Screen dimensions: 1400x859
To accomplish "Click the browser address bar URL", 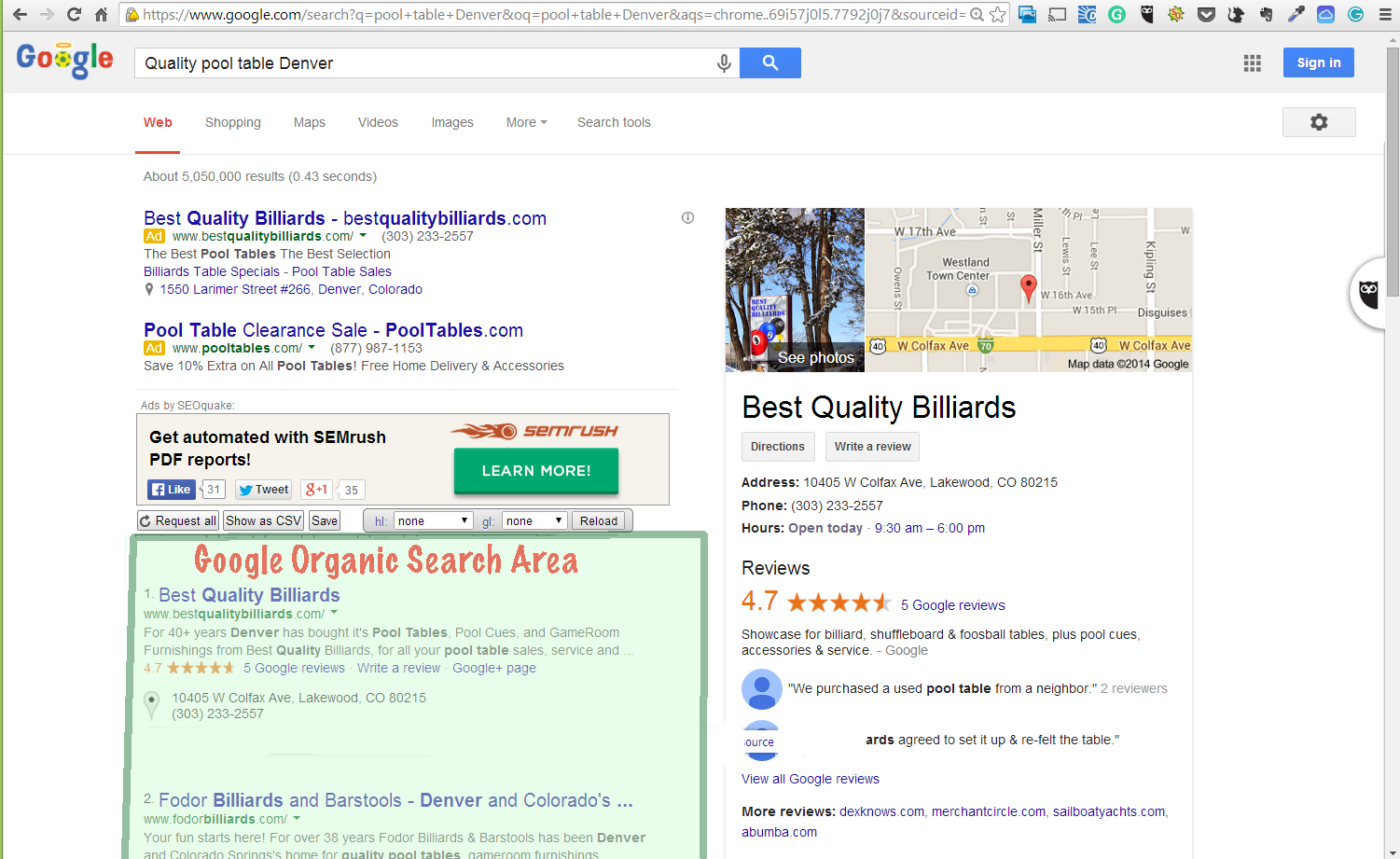I will [x=554, y=14].
